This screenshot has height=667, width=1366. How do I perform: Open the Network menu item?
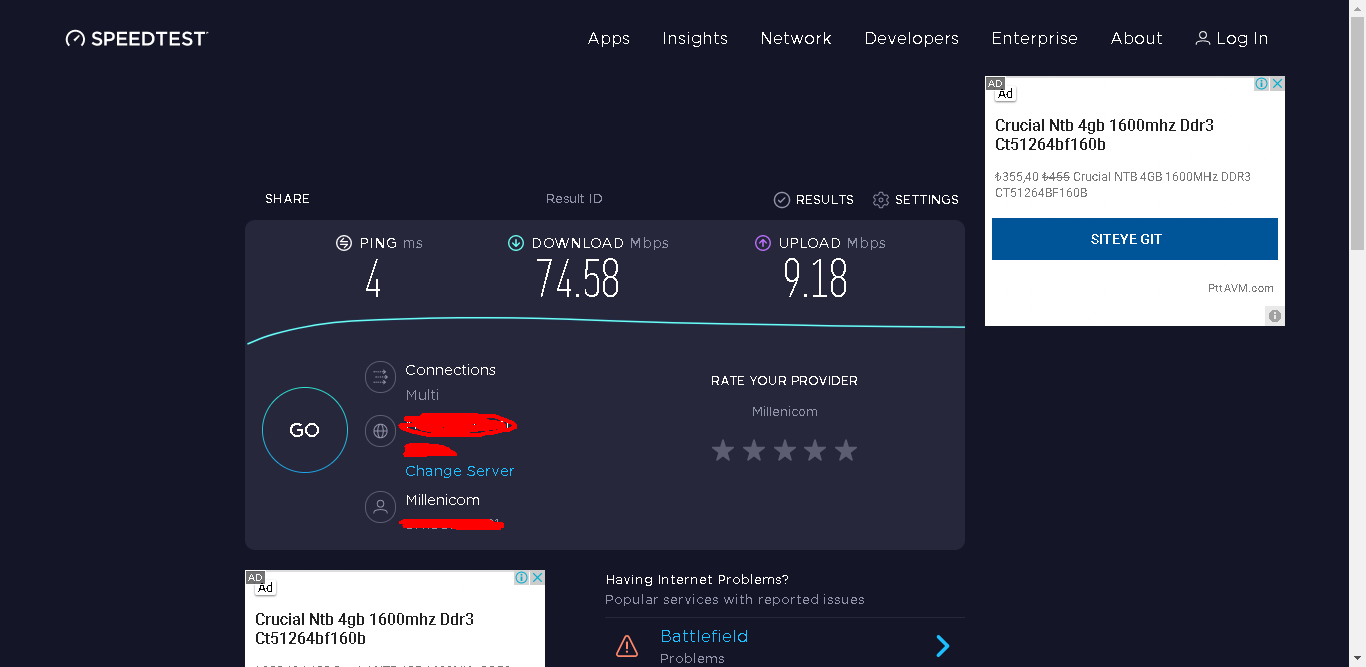tap(796, 38)
